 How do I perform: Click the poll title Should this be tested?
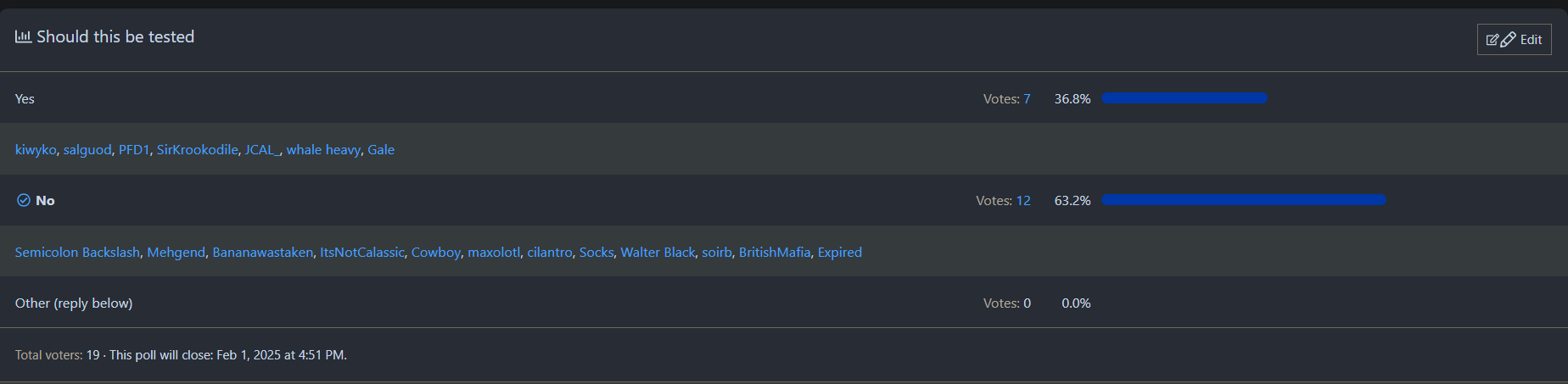click(x=115, y=36)
